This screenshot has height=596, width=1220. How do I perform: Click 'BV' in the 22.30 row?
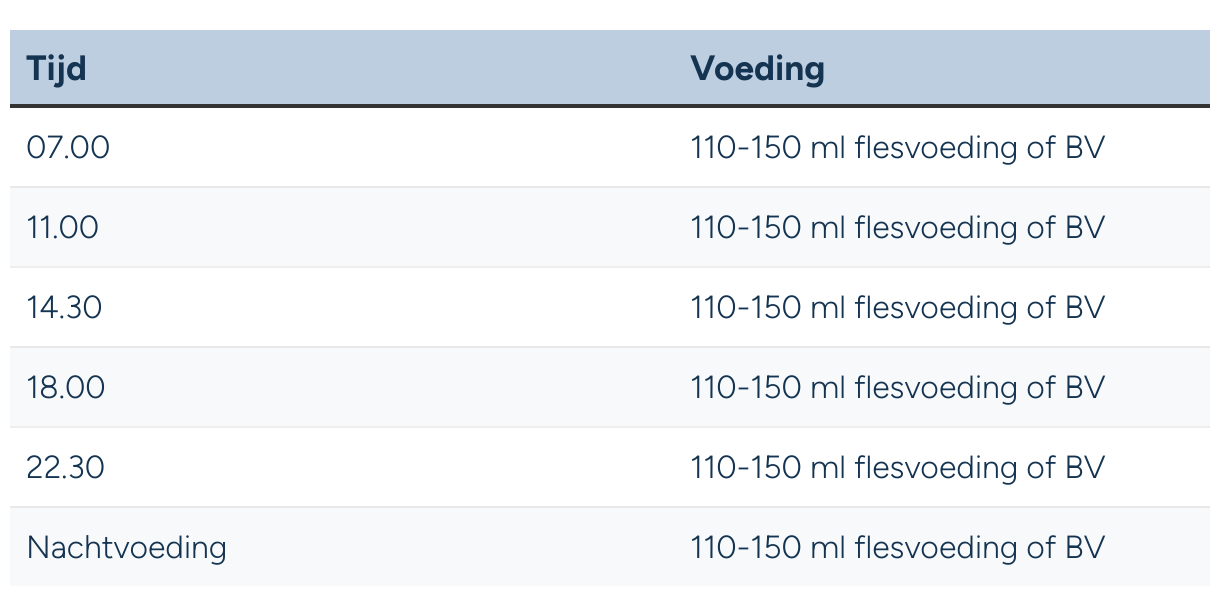pyautogui.click(x=1085, y=468)
